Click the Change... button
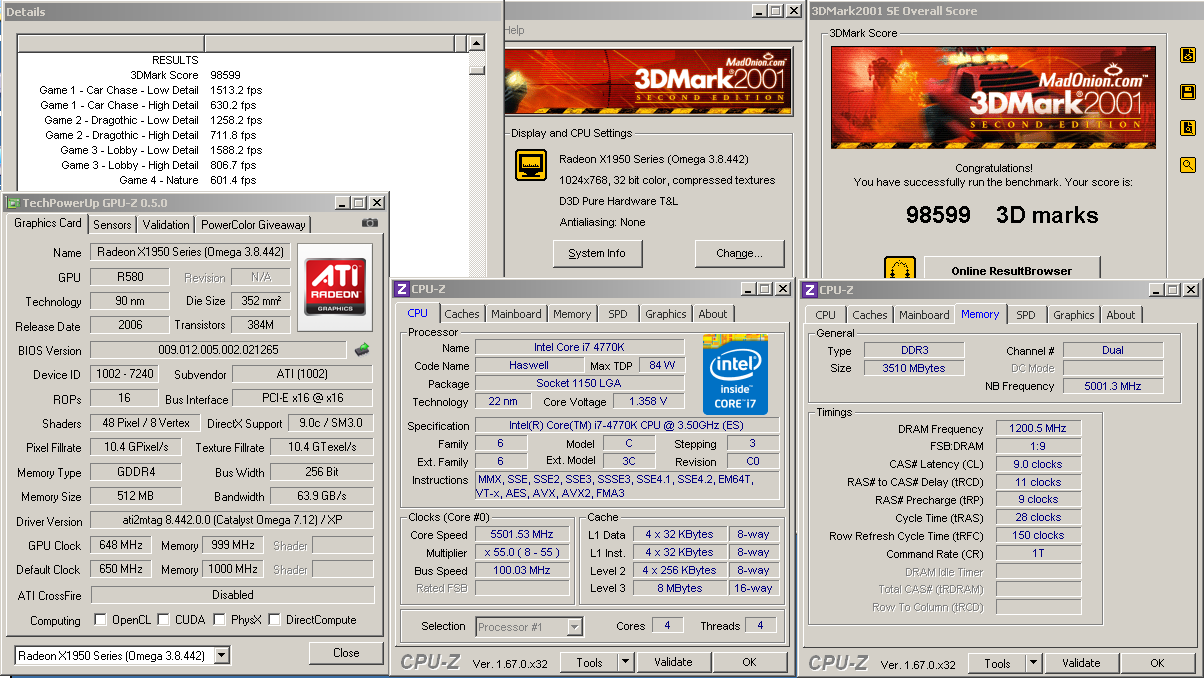 (740, 253)
